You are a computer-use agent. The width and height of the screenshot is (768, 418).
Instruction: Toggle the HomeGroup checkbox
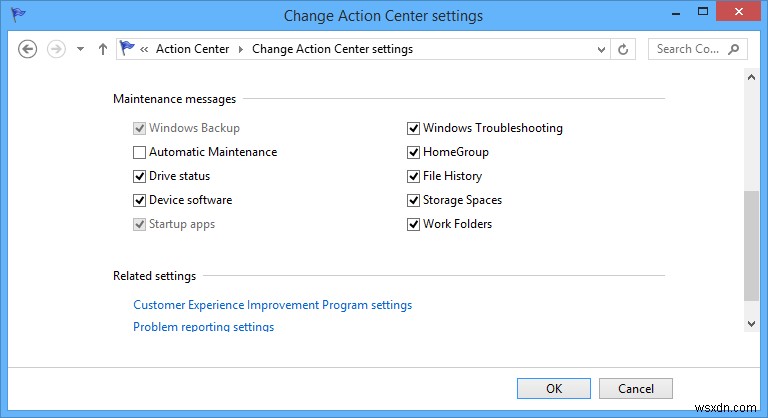pos(413,152)
